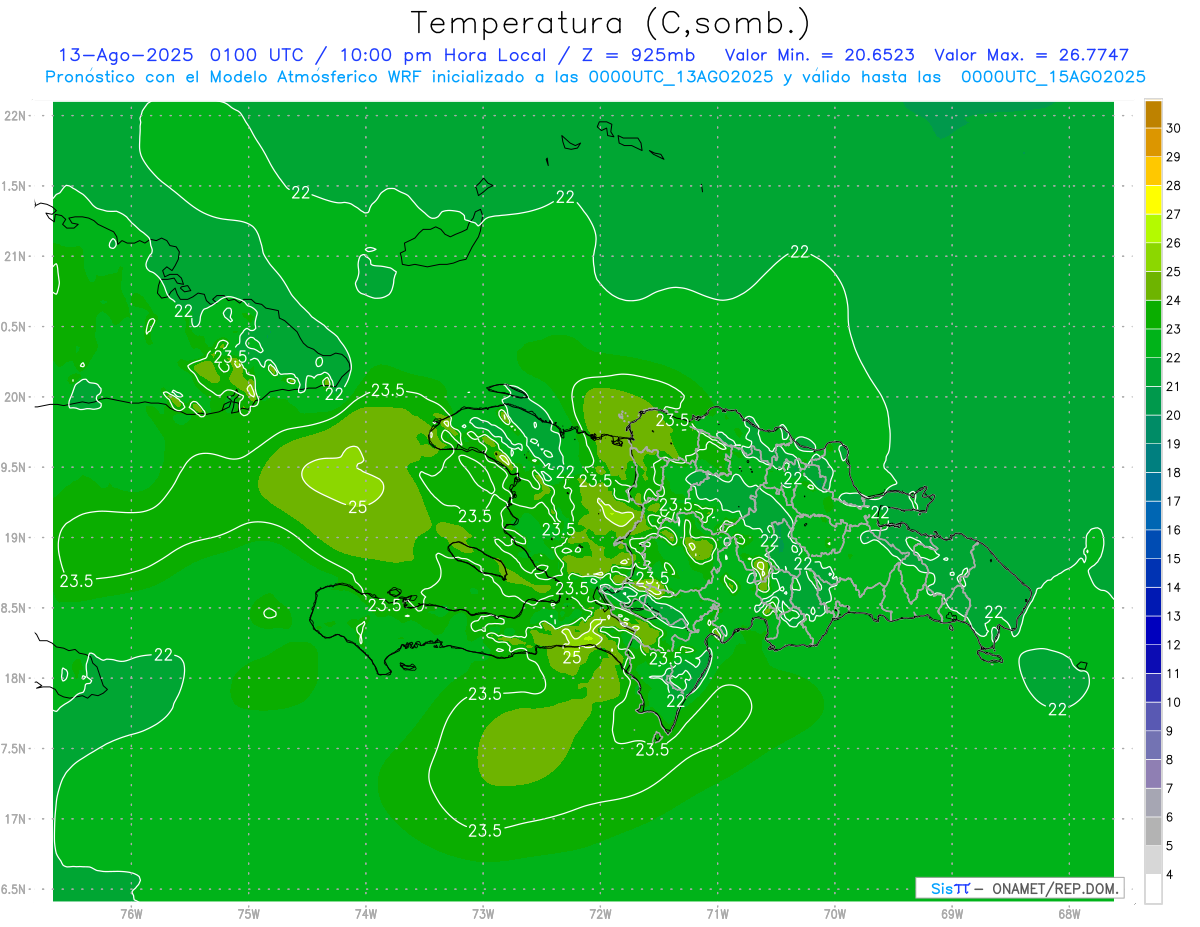Image resolution: width=1200 pixels, height=927 pixels.
Task: Click the title 'Temperatura (C,somb.)'
Action: click(x=611, y=24)
